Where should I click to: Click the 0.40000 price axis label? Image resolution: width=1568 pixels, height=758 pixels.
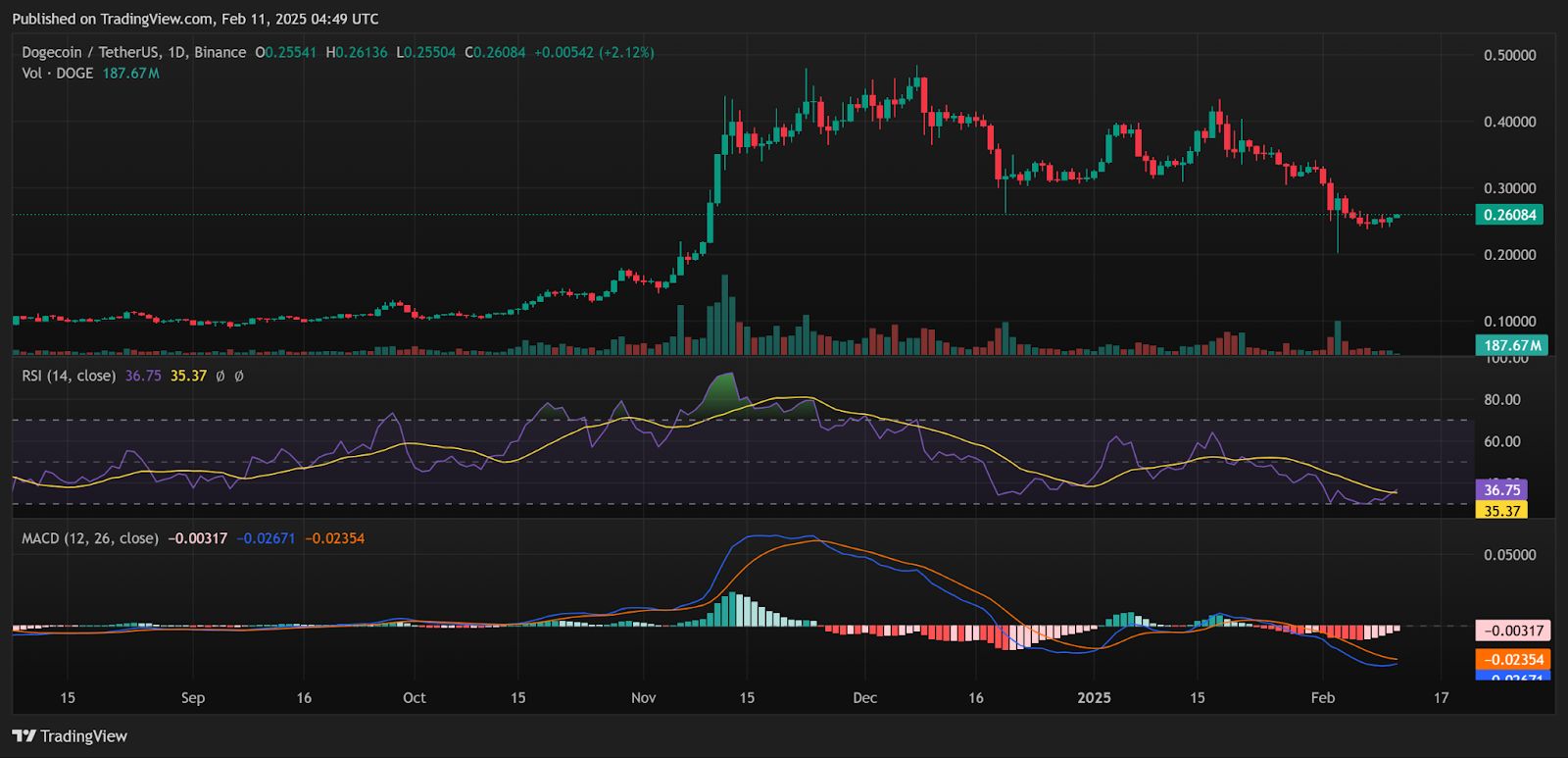(1510, 122)
